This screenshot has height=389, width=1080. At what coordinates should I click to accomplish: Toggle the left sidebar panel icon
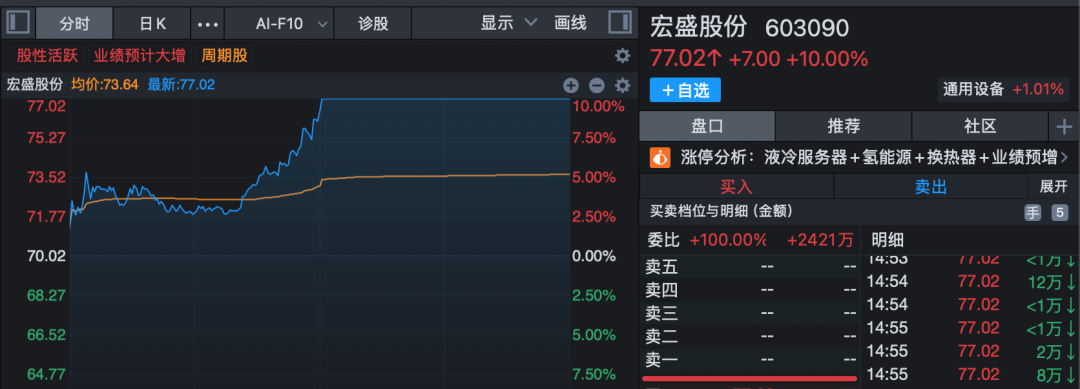coord(17,23)
